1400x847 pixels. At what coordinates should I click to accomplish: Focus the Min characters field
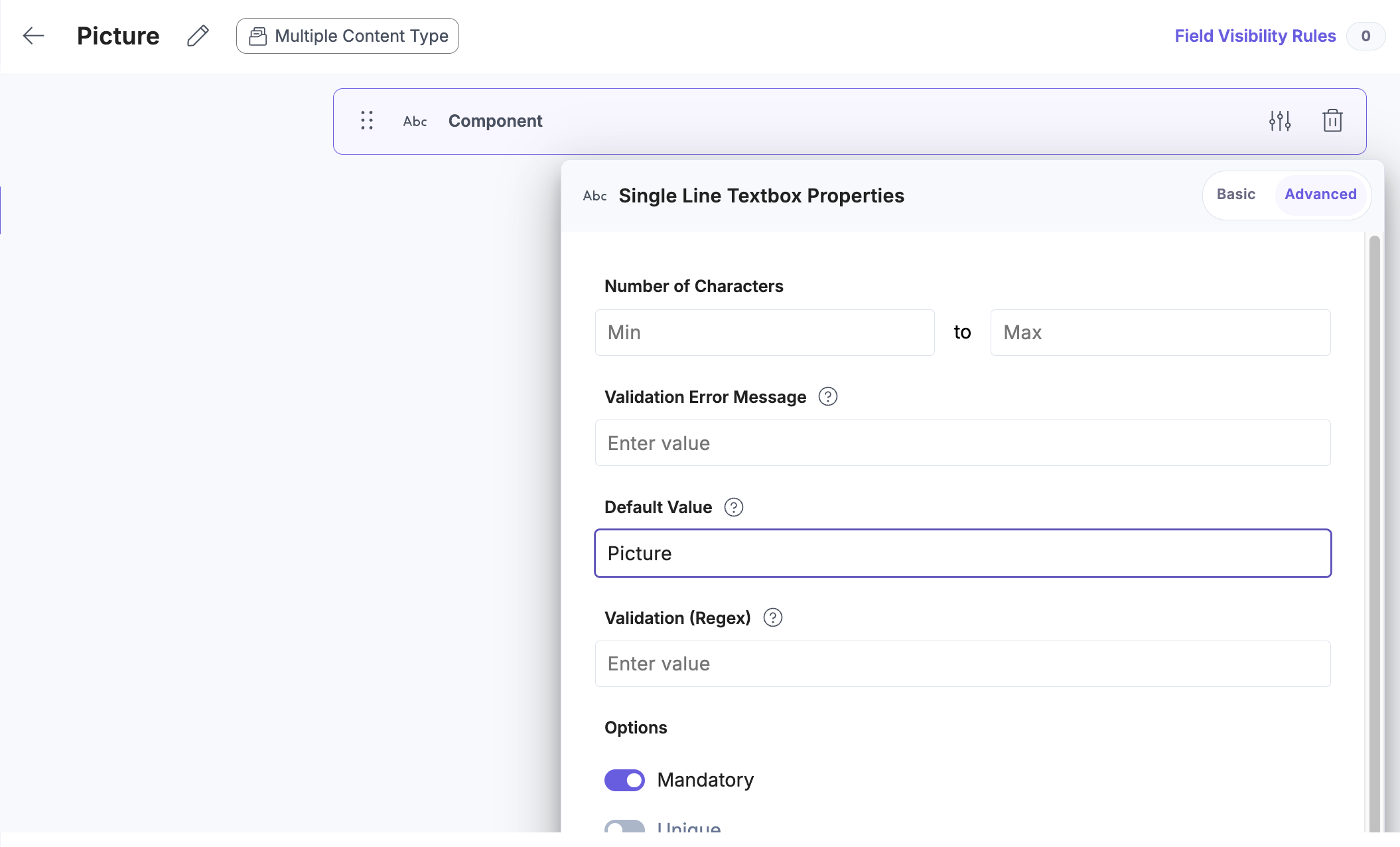click(x=764, y=333)
